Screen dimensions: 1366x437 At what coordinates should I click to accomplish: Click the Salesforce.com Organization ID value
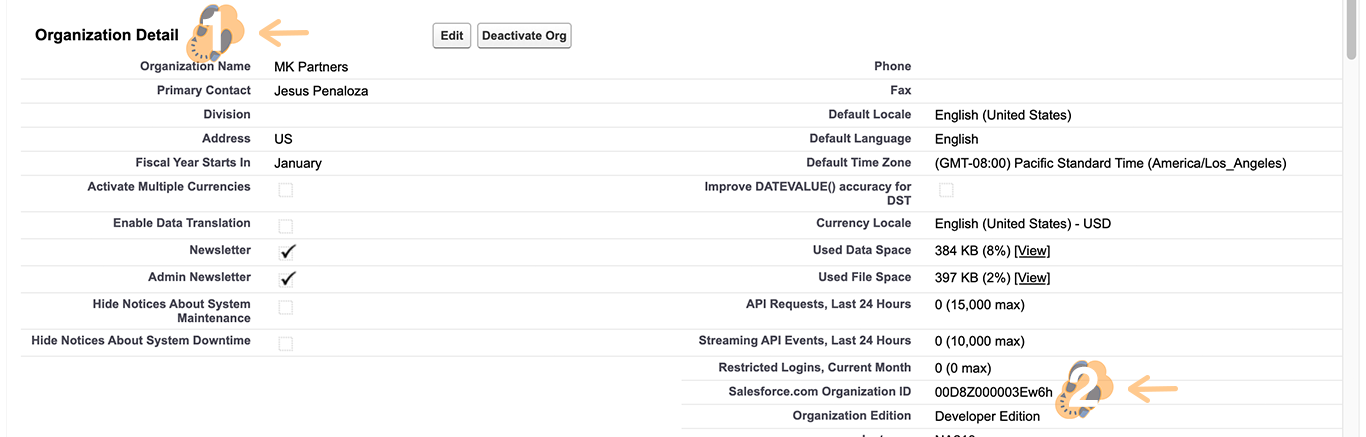pyautogui.click(x=993, y=392)
